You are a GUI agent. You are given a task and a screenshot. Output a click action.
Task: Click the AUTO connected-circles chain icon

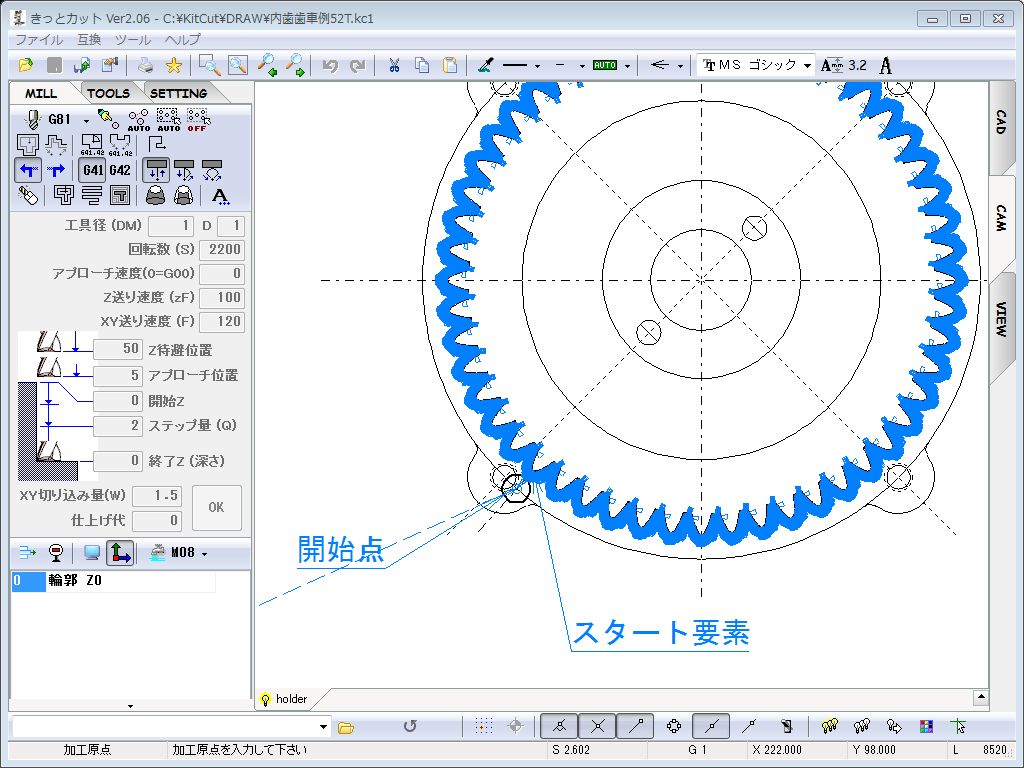[x=138, y=120]
